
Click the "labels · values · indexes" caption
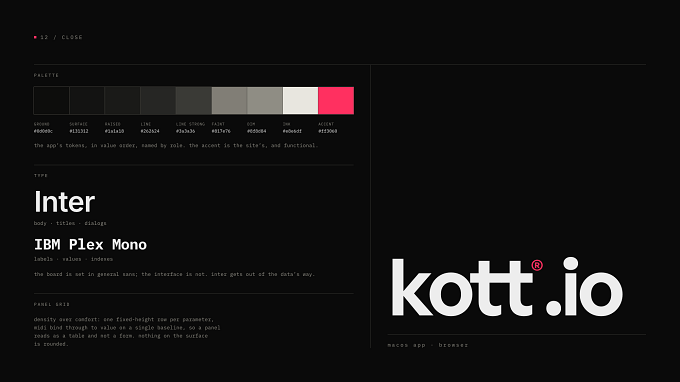73,259
